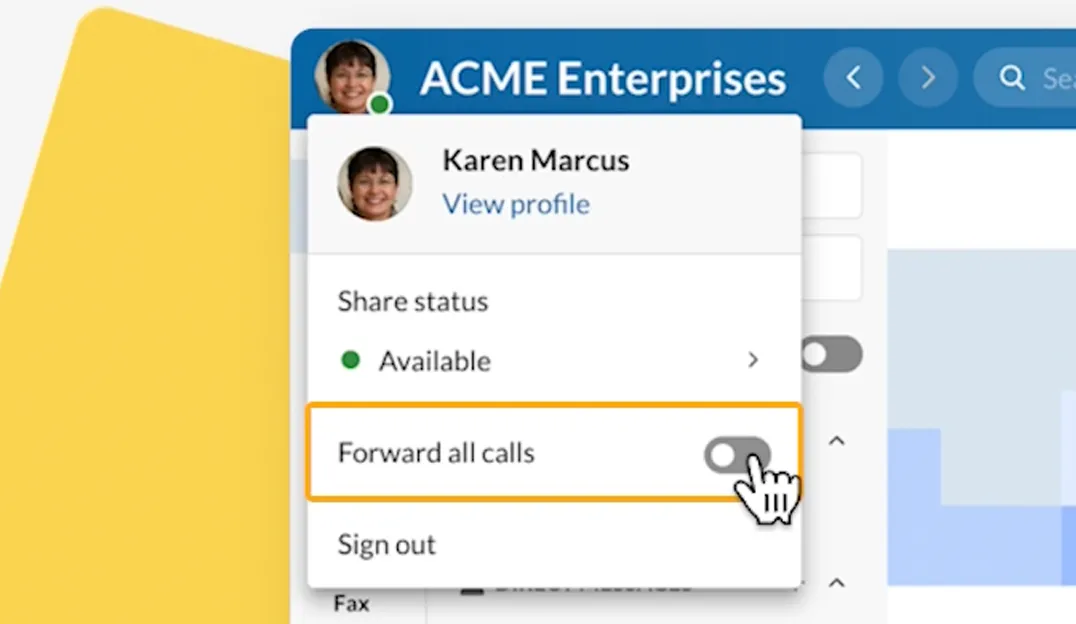This screenshot has width=1076, height=624.
Task: Select Sign out from the profile menu
Action: tap(387, 545)
